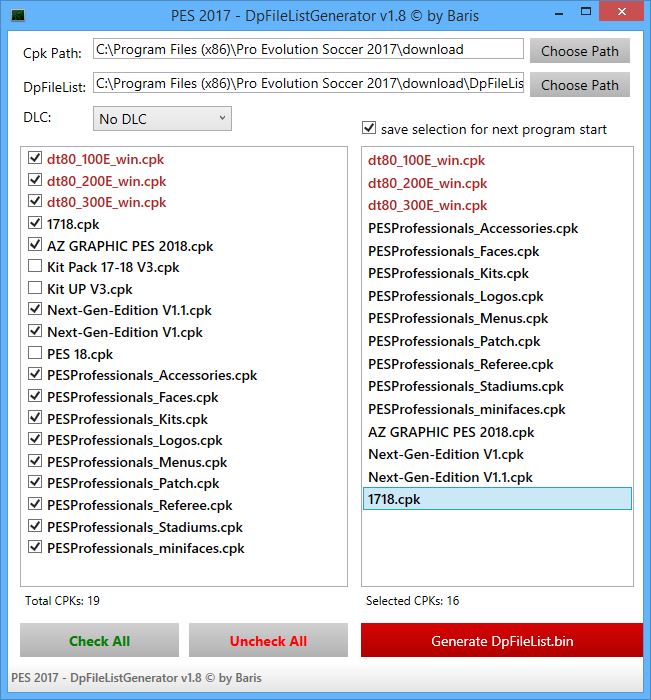Select PESProfessionals_Logos.cpk in right list
Viewport: 651px width, 700px height.
click(497, 296)
